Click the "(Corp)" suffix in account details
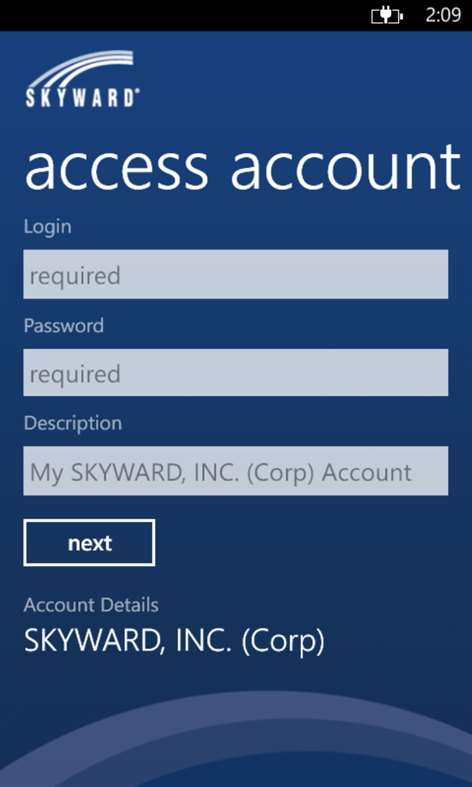 [x=283, y=642]
